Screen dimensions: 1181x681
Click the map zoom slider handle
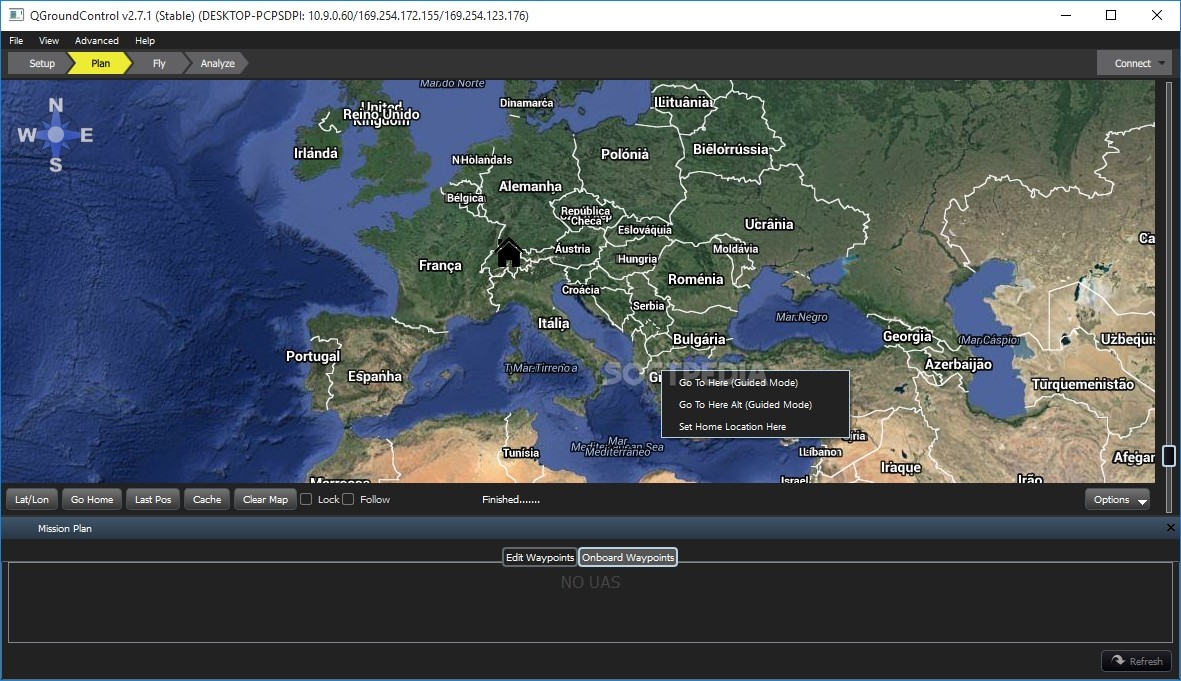tap(1169, 456)
